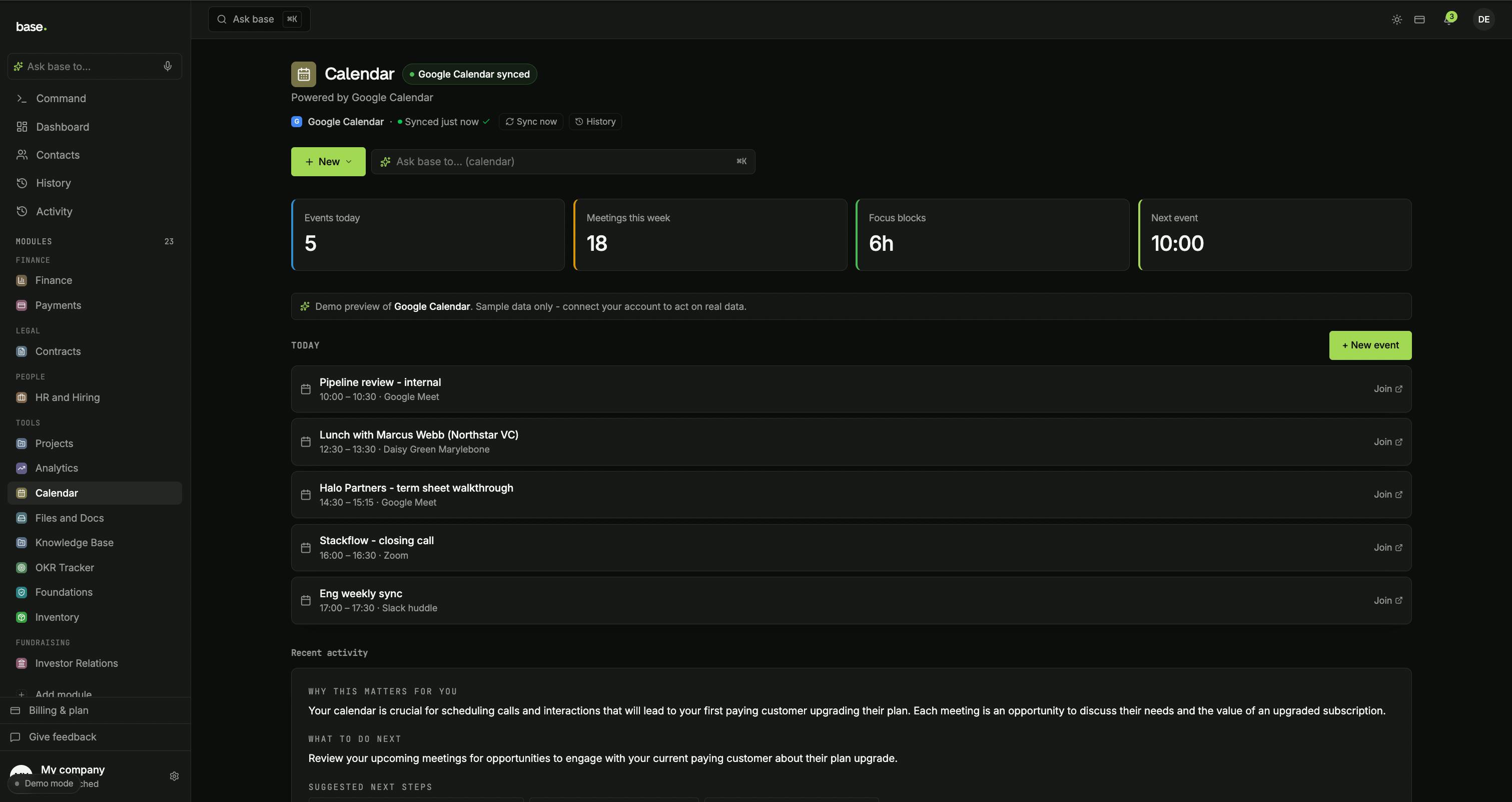Join Lunch with Marcus Webb event
This screenshot has width=1512, height=802.
click(x=1387, y=442)
